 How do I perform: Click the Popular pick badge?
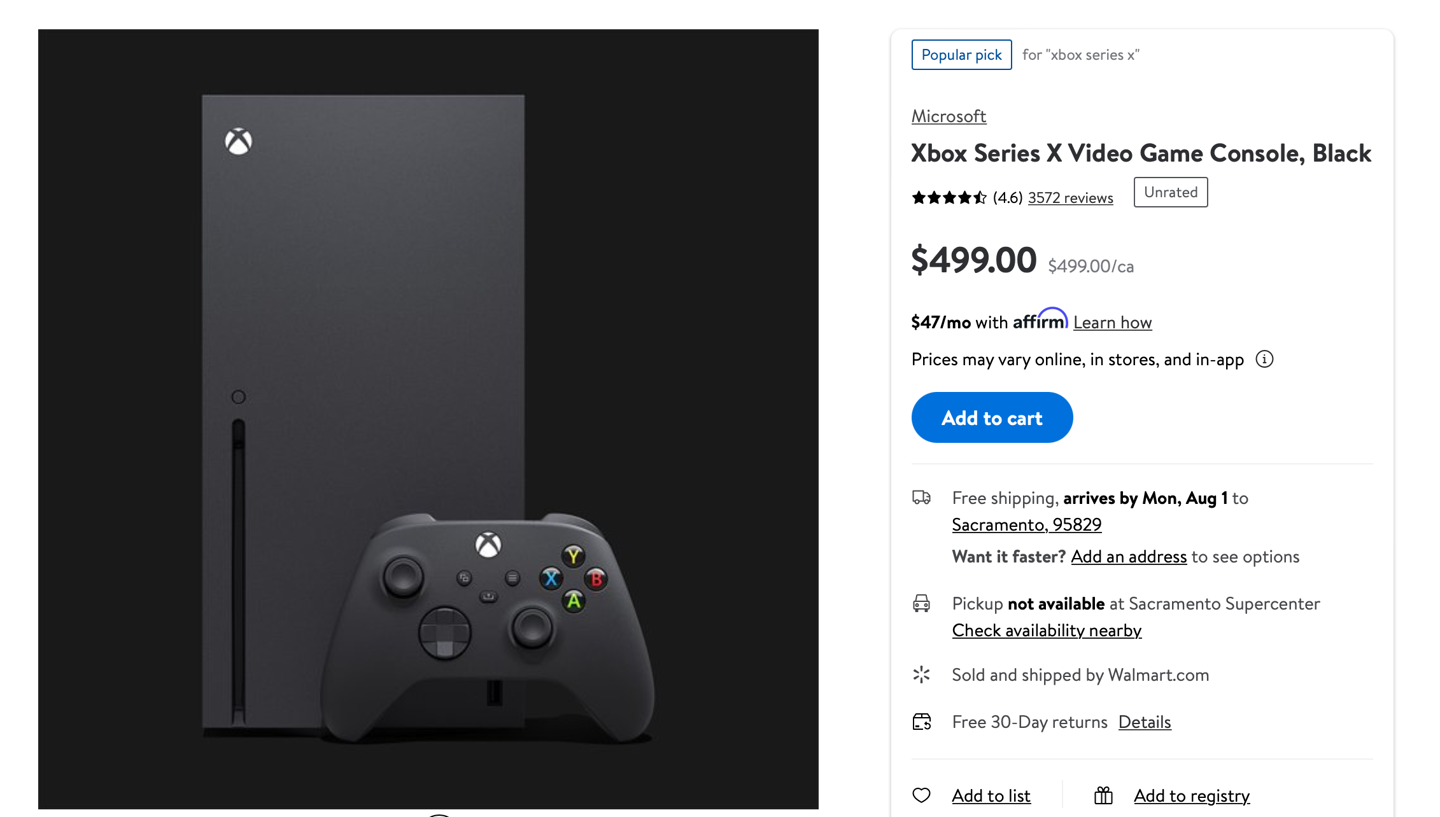pyautogui.click(x=961, y=54)
